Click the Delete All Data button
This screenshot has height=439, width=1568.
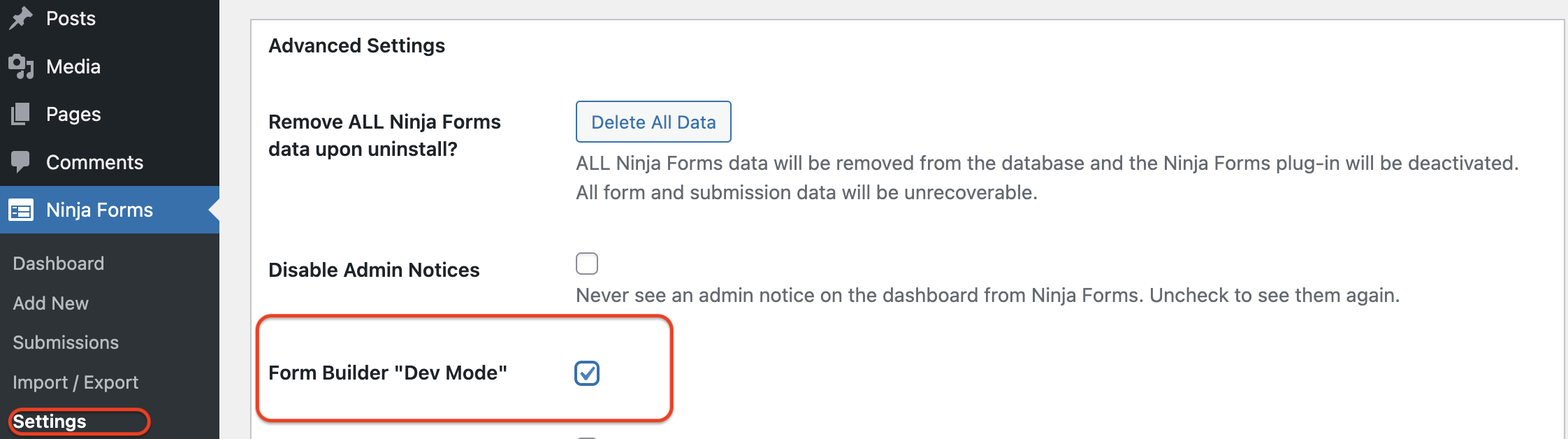(x=653, y=122)
